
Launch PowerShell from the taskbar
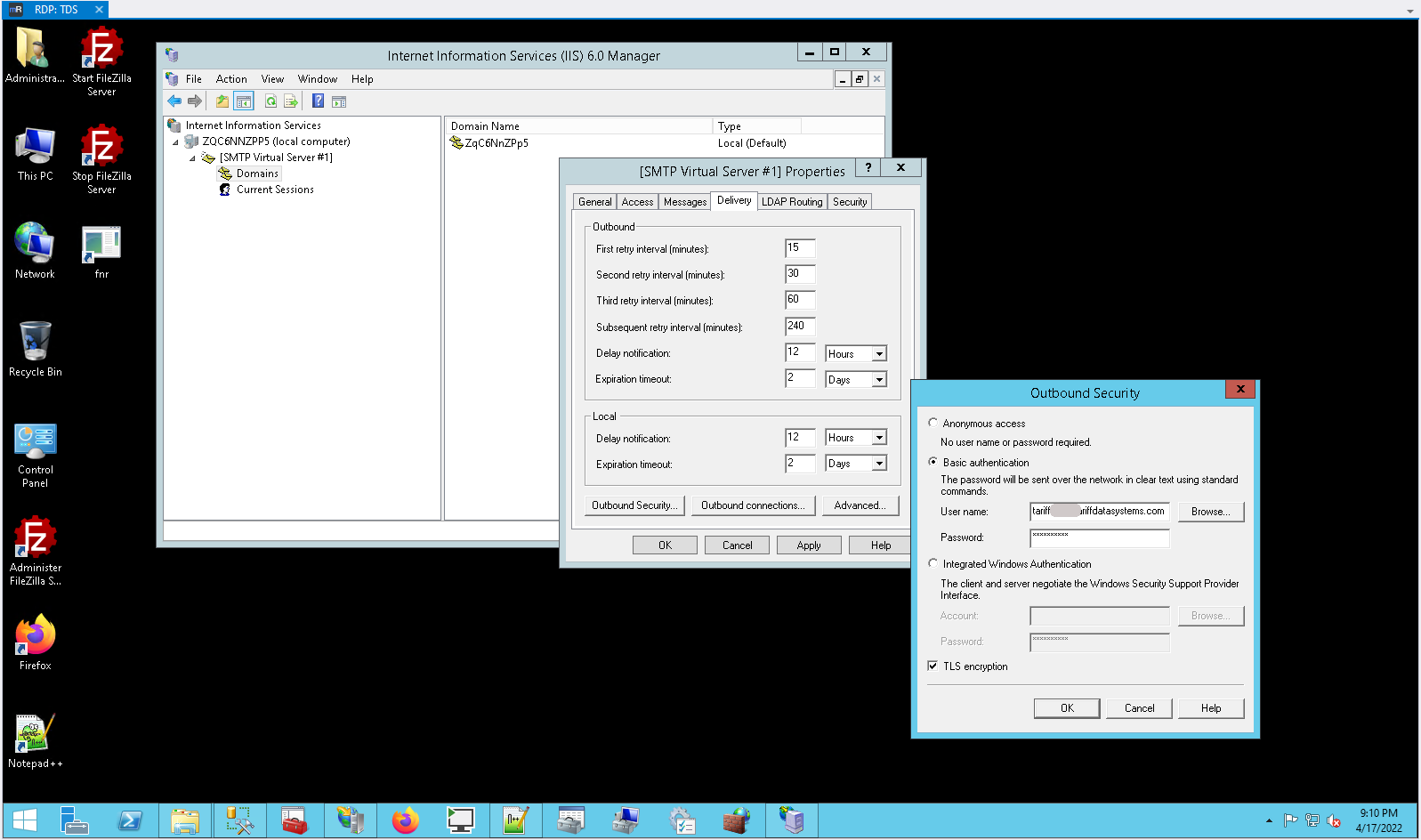click(x=130, y=820)
